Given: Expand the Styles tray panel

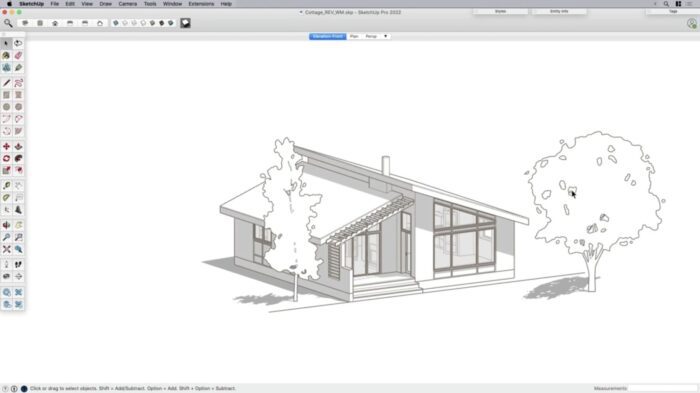Looking at the screenshot, I should coord(500,11).
